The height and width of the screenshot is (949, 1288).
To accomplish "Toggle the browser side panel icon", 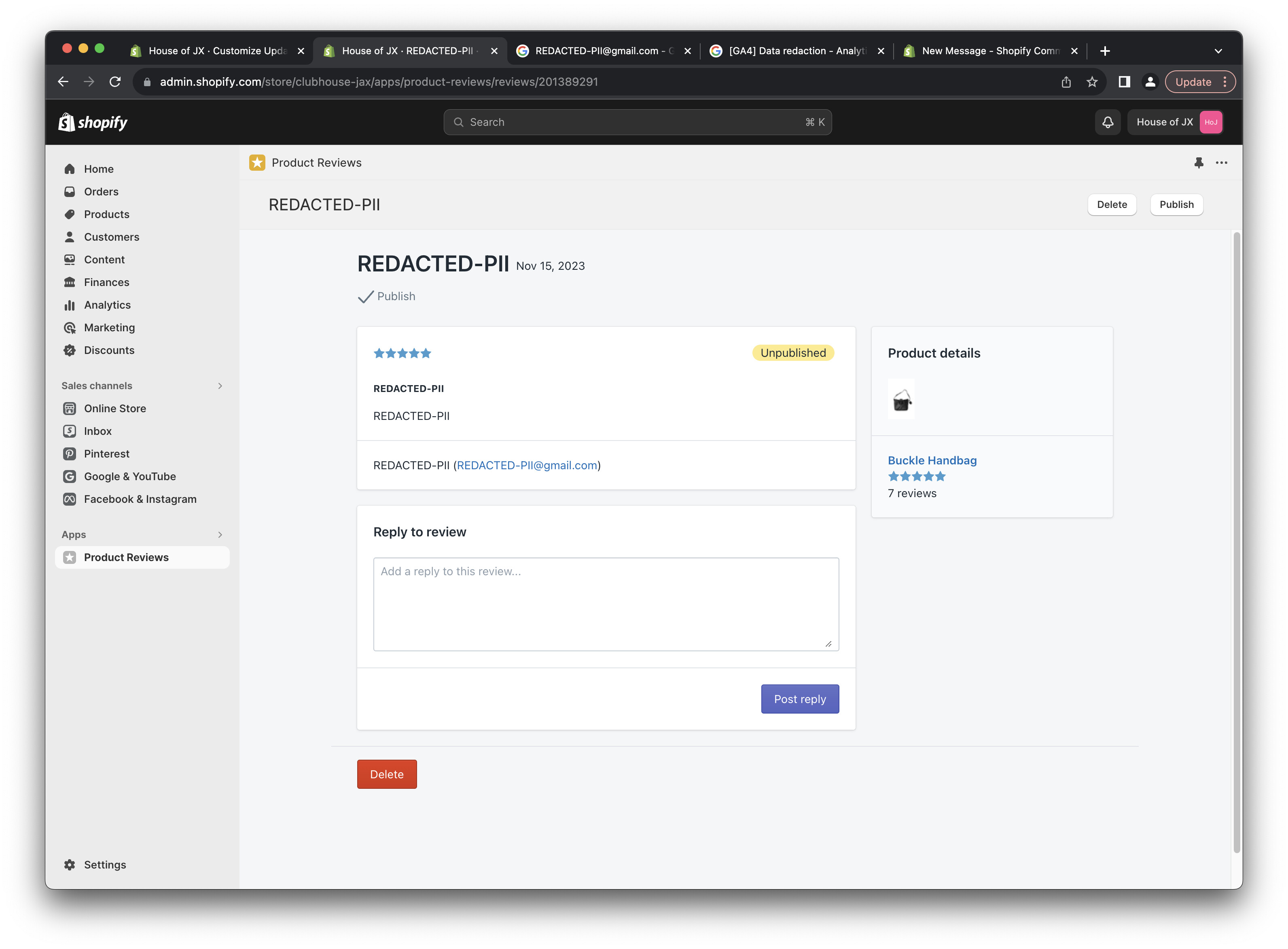I will [1124, 82].
